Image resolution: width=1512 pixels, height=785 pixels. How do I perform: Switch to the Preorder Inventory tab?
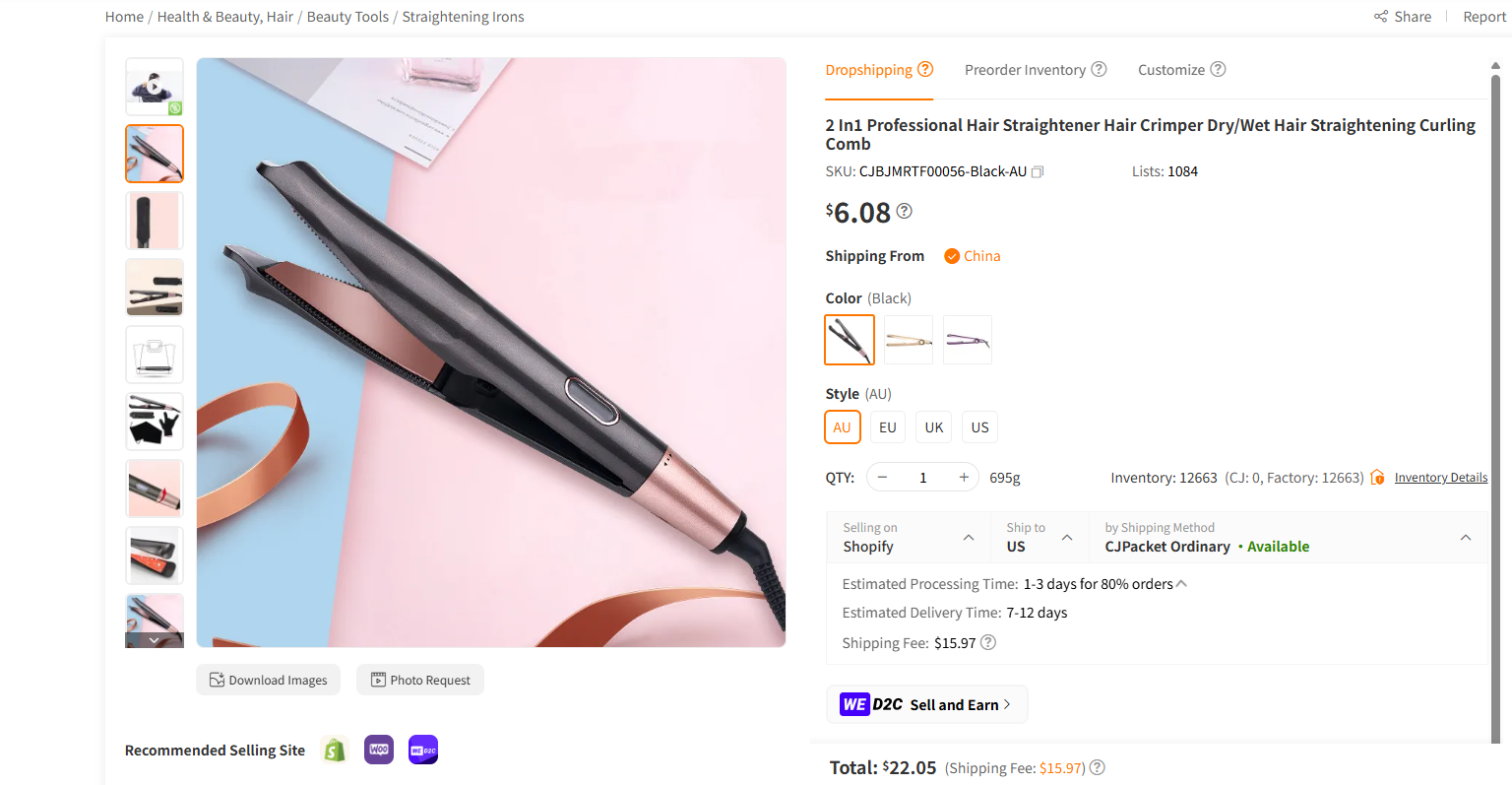(1025, 69)
